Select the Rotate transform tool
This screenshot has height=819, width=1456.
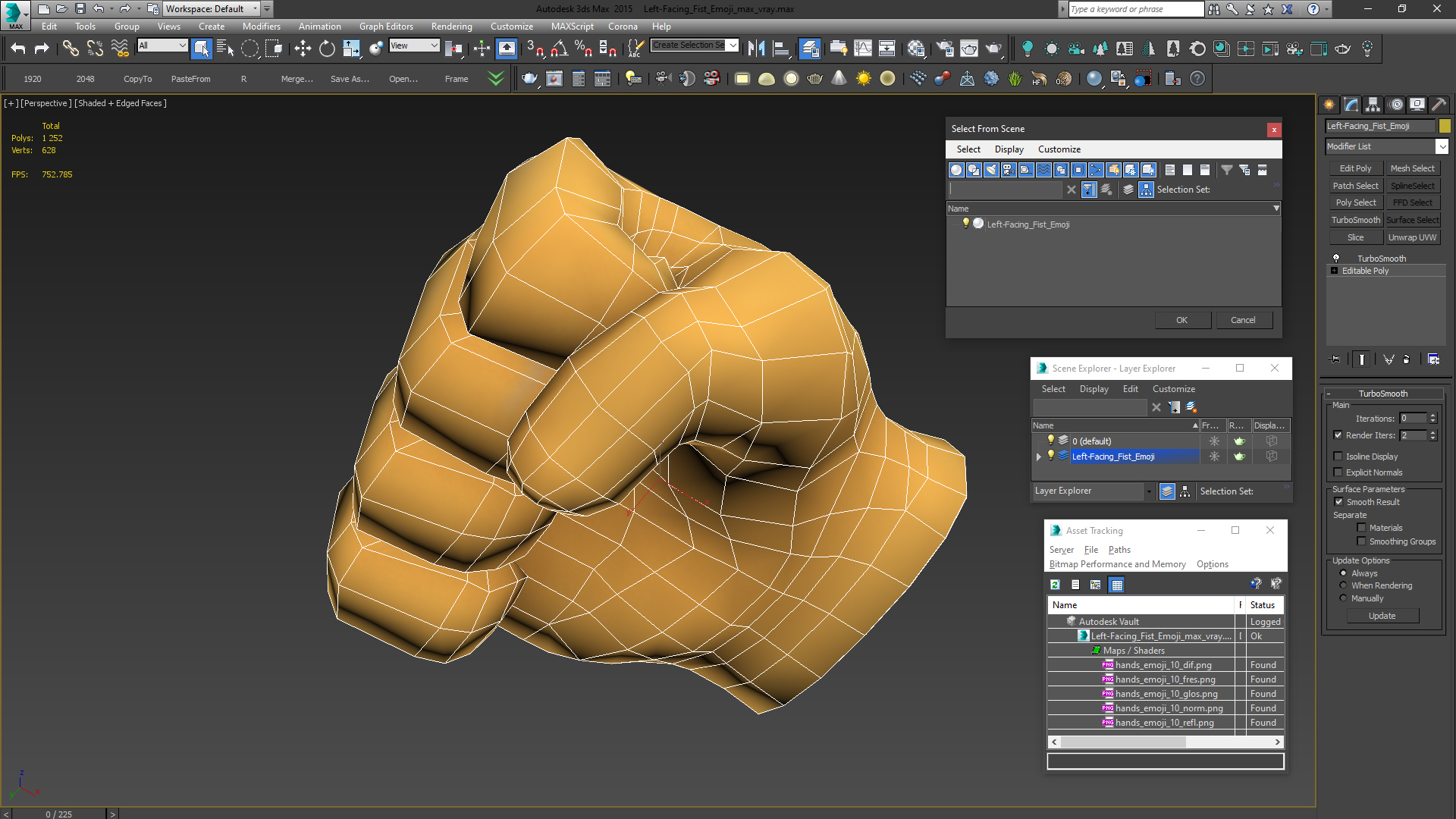[x=327, y=49]
